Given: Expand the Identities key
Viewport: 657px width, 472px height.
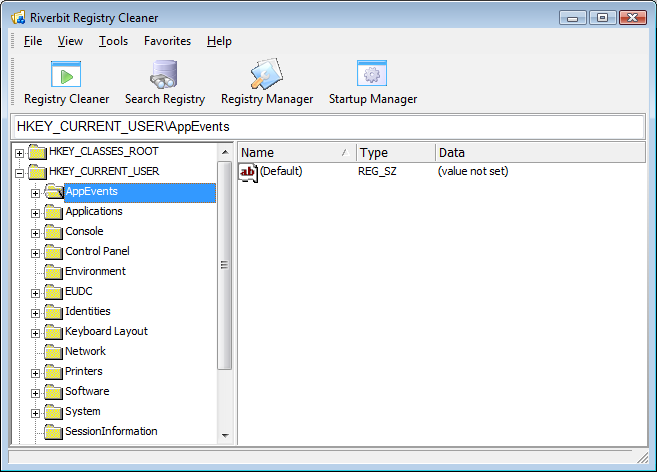Looking at the screenshot, I should click(36, 314).
